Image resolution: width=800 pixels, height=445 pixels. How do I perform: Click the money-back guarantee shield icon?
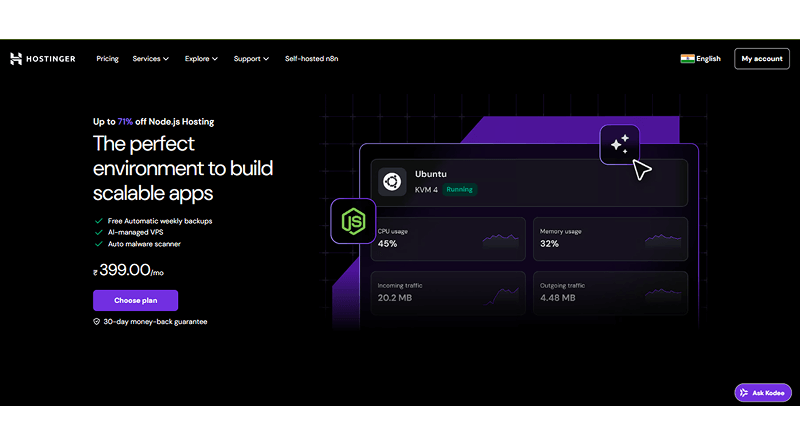(97, 322)
